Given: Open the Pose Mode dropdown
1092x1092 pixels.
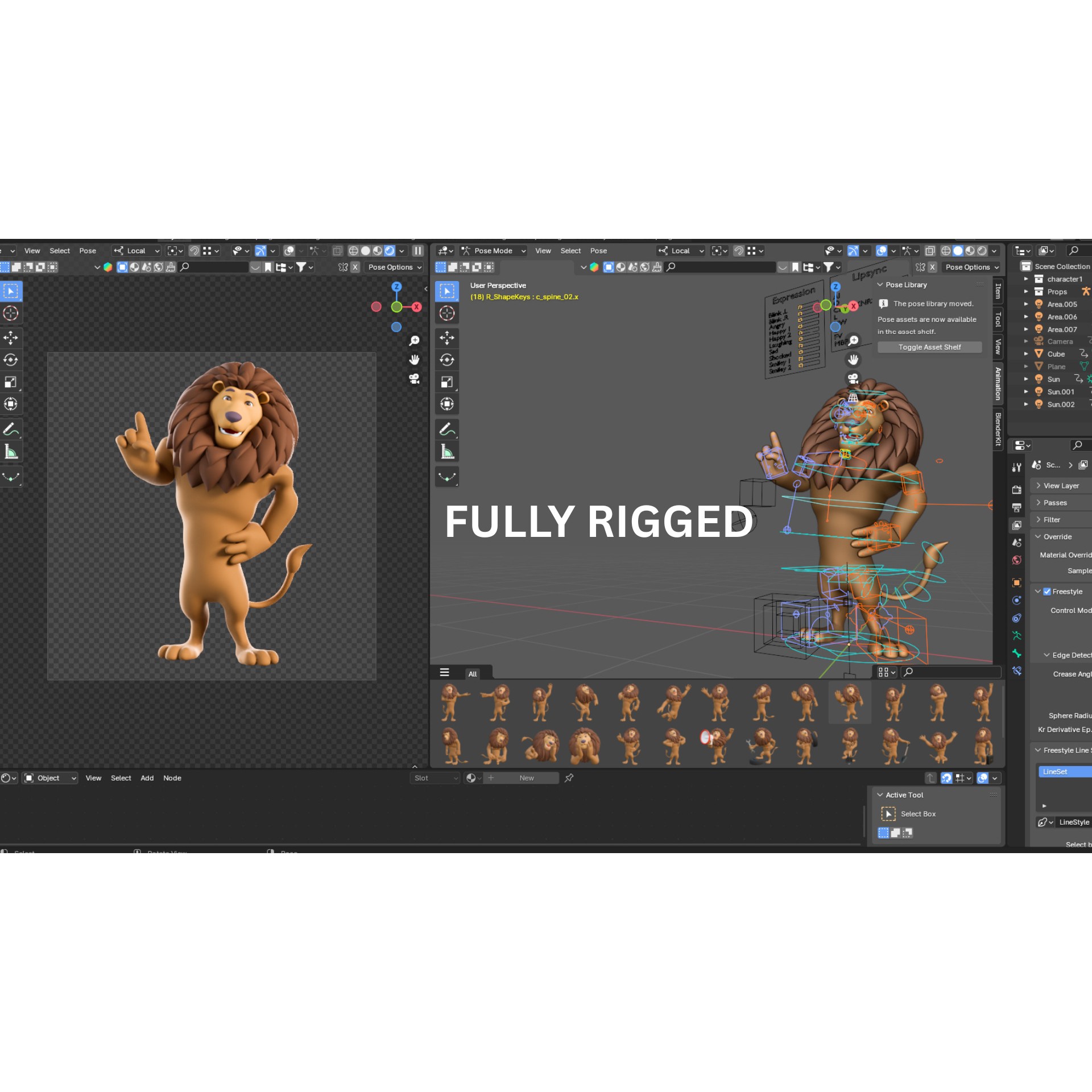Looking at the screenshot, I should (x=493, y=250).
